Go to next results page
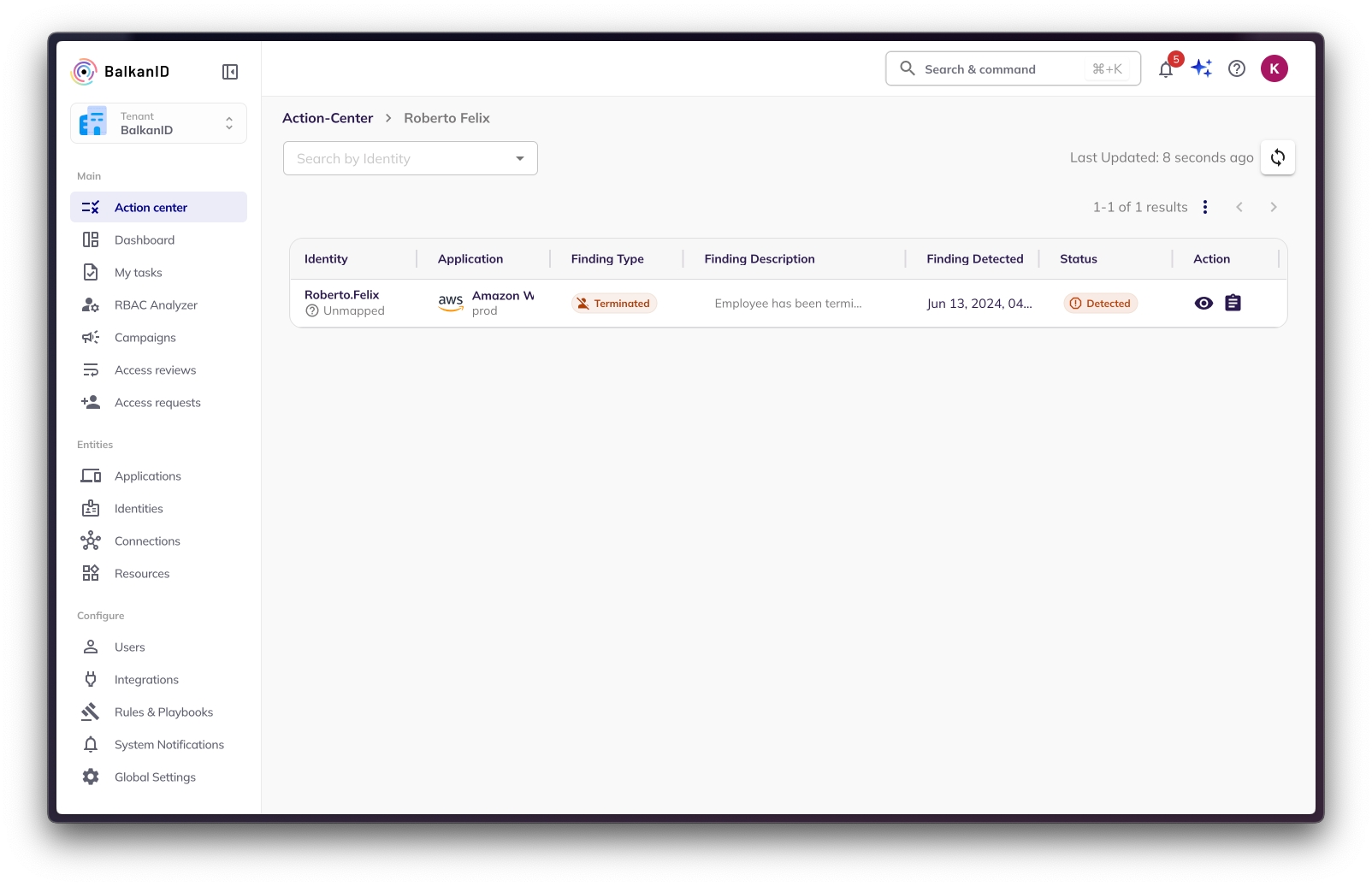Image resolution: width=1372 pixels, height=886 pixels. pos(1274,207)
